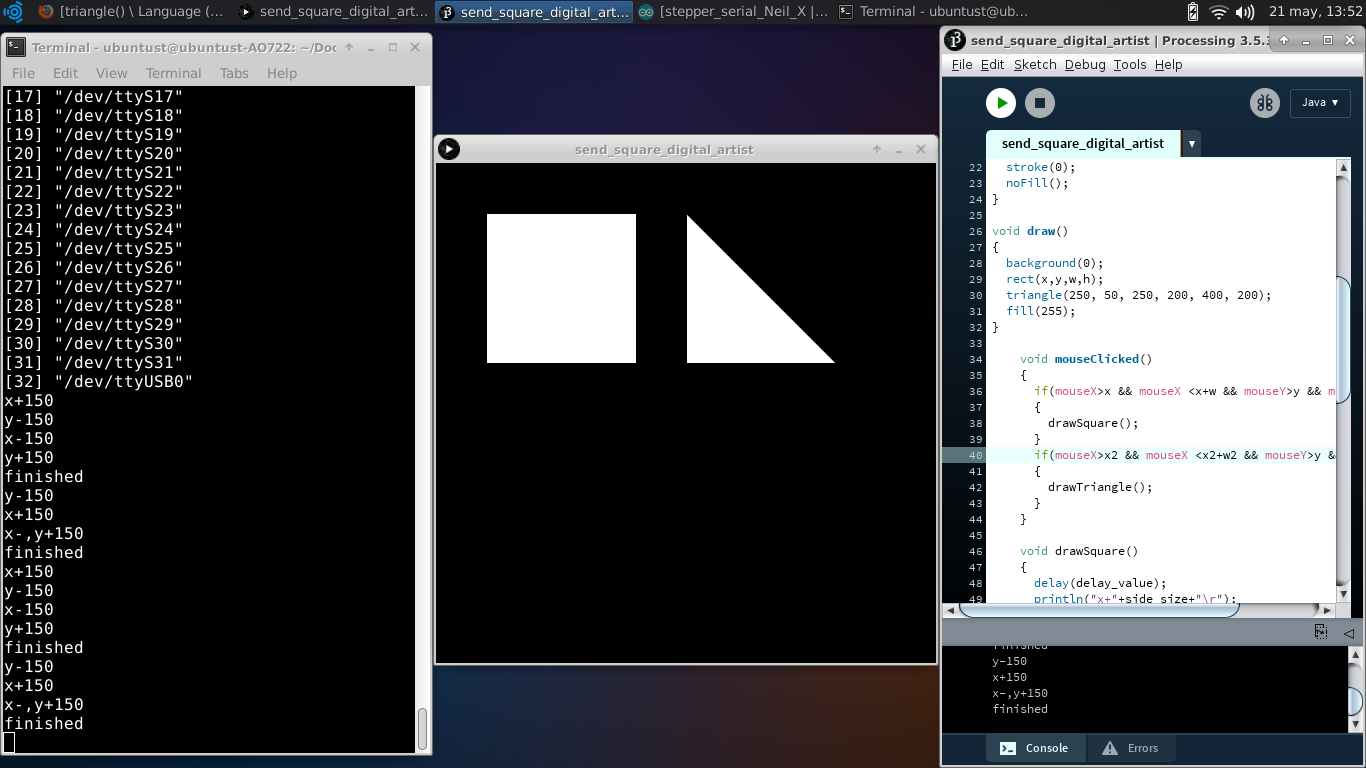Screen dimensions: 1366x768
Task: Open the Terminal menu in the terminal window
Action: click(174, 73)
